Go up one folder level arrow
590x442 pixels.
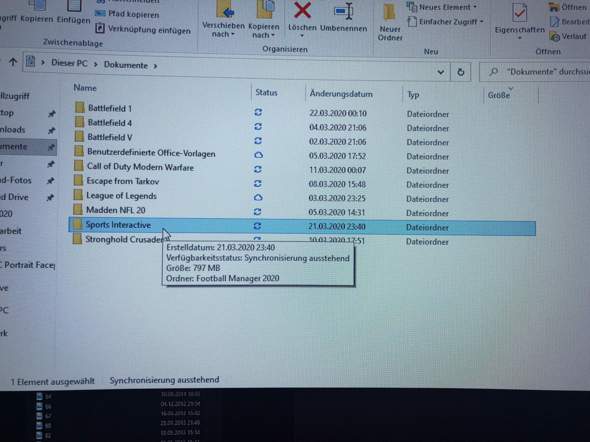tap(13, 62)
